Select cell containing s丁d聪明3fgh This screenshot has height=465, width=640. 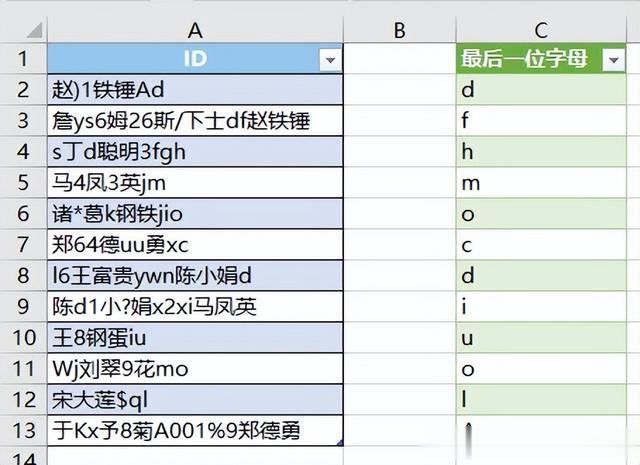tap(195, 153)
